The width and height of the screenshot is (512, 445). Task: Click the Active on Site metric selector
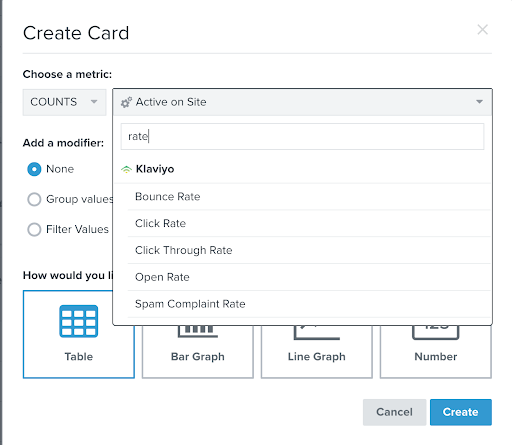point(303,102)
